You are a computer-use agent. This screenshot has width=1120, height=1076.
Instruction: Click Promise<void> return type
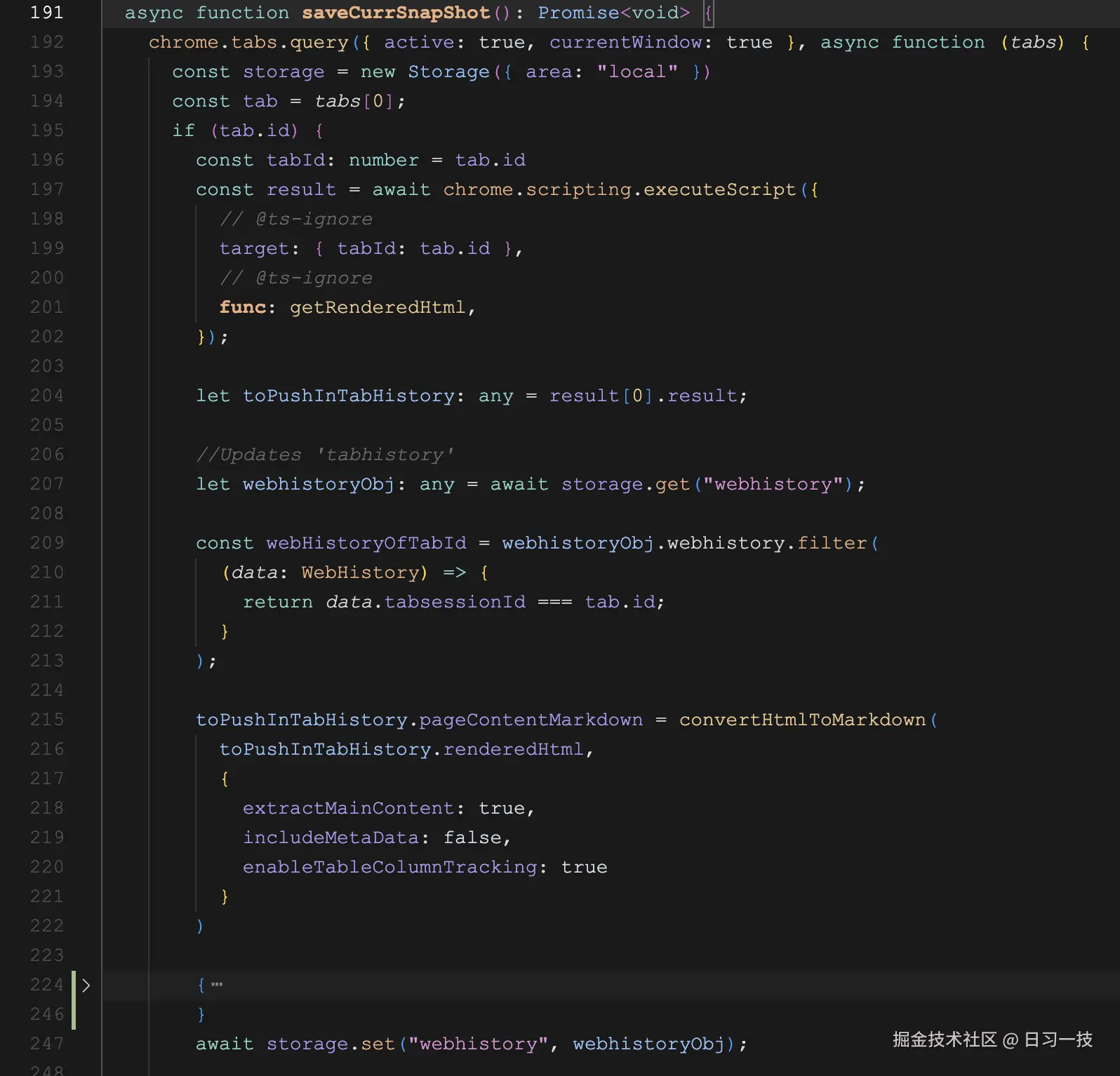coord(614,13)
